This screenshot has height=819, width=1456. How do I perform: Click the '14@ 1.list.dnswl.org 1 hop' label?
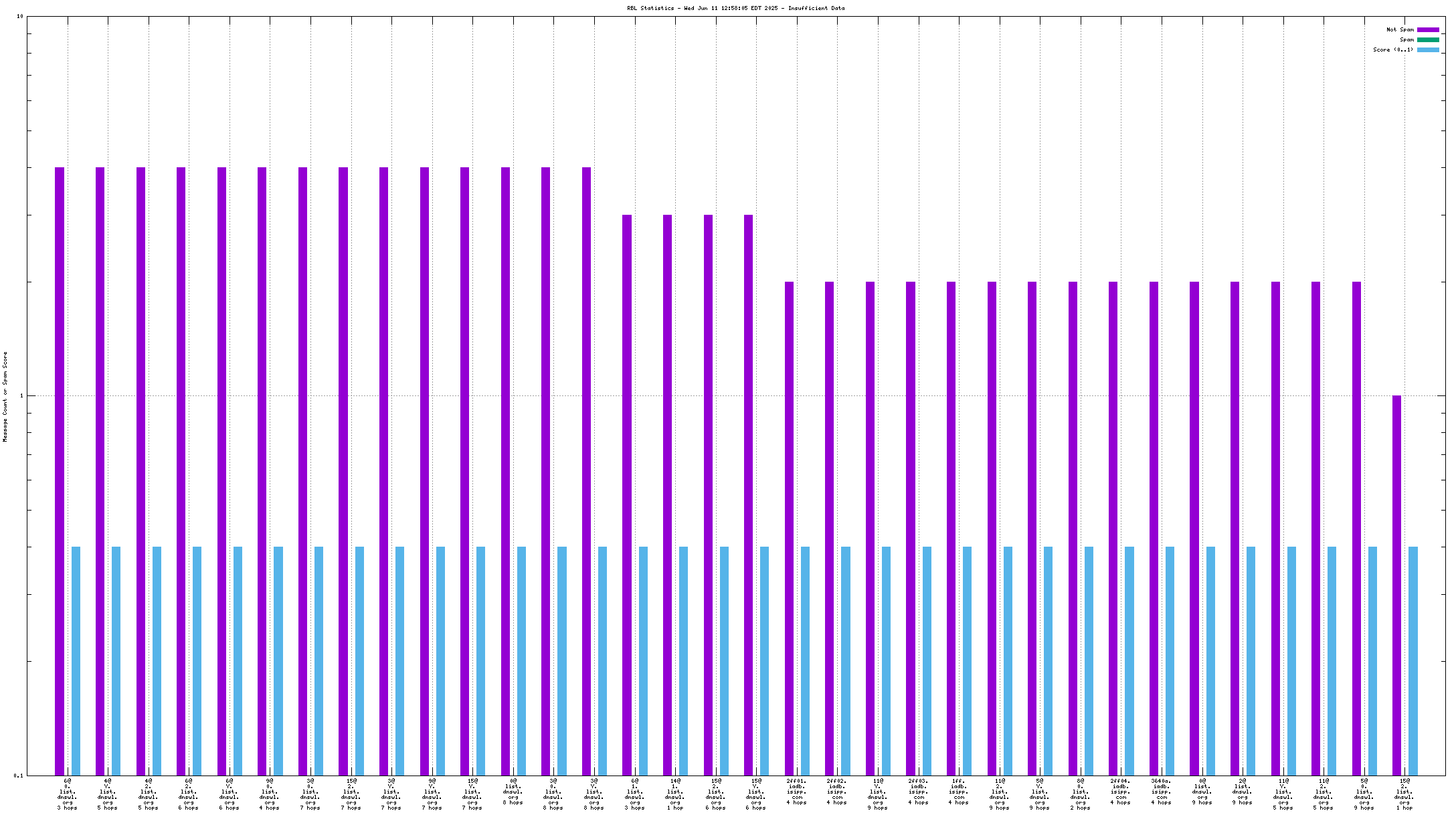675,794
